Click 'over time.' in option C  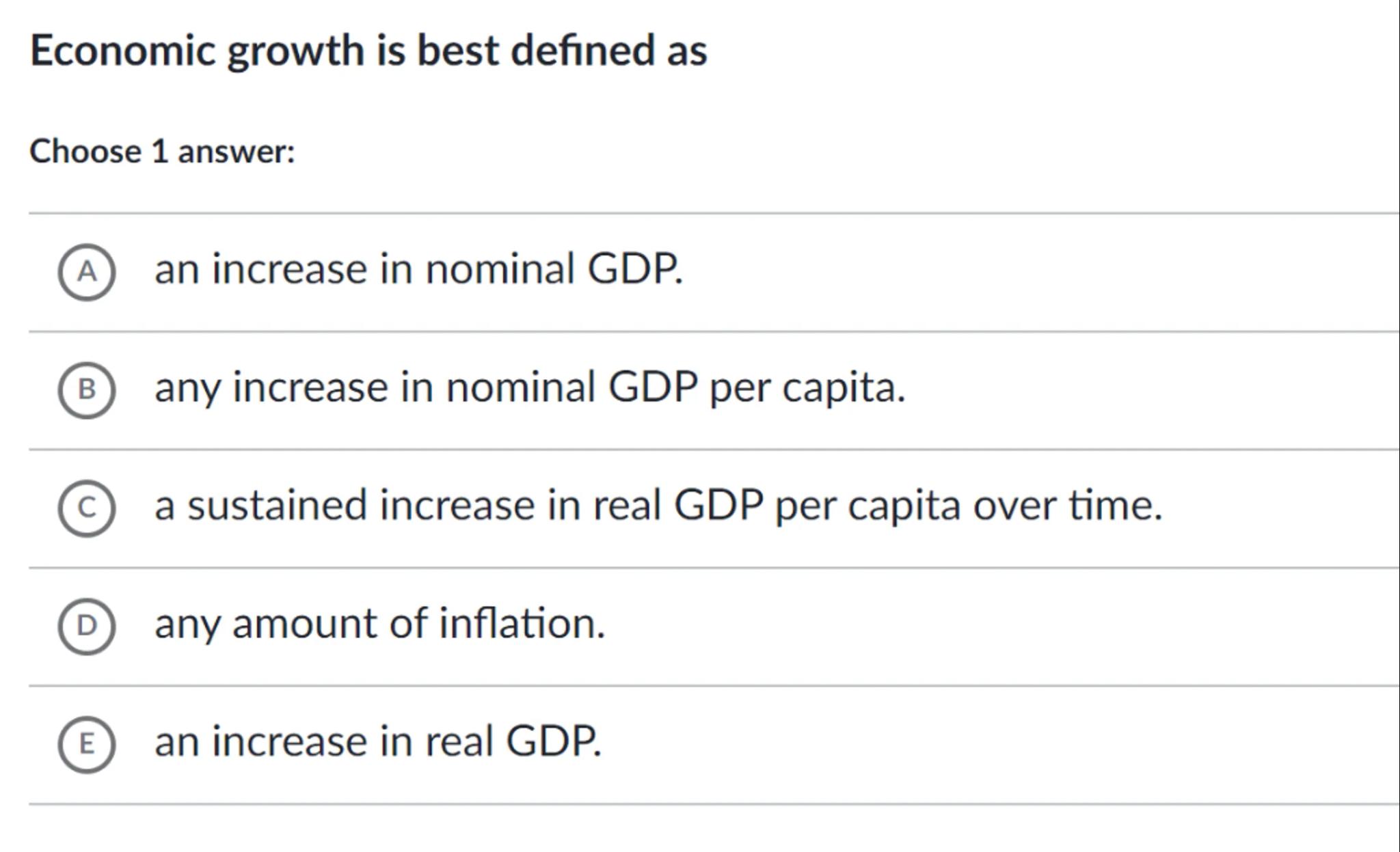(1067, 506)
